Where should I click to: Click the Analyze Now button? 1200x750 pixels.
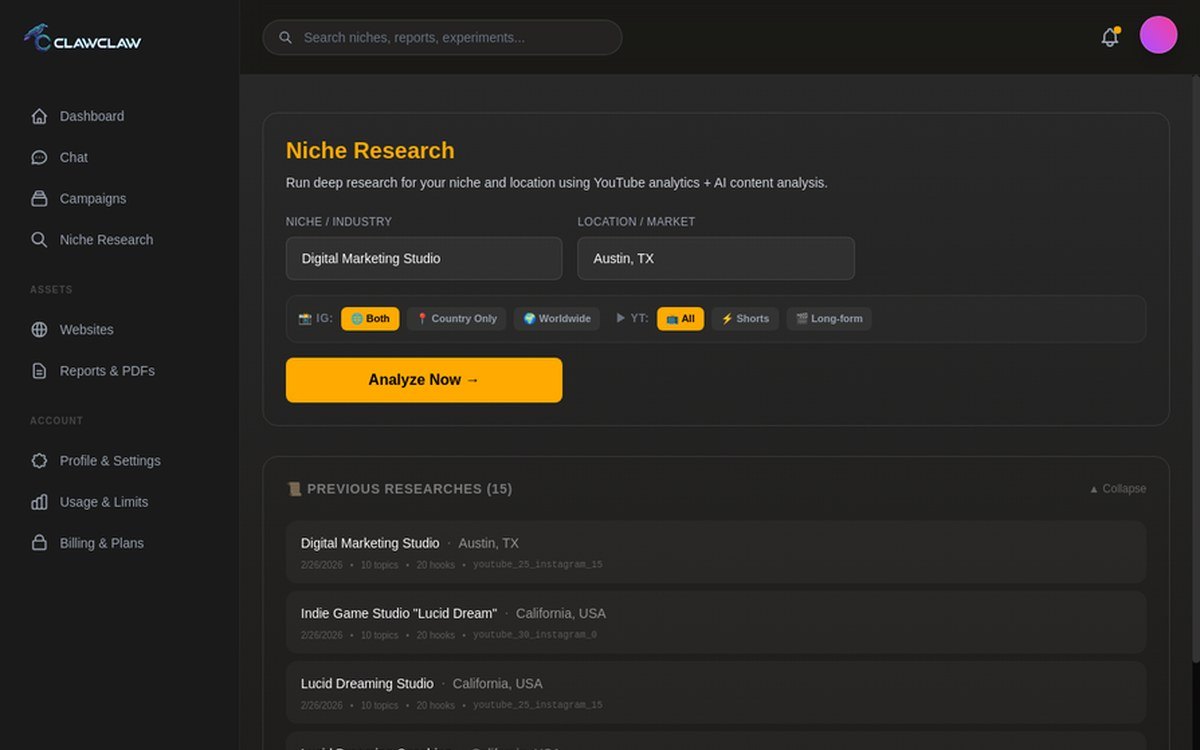(424, 380)
